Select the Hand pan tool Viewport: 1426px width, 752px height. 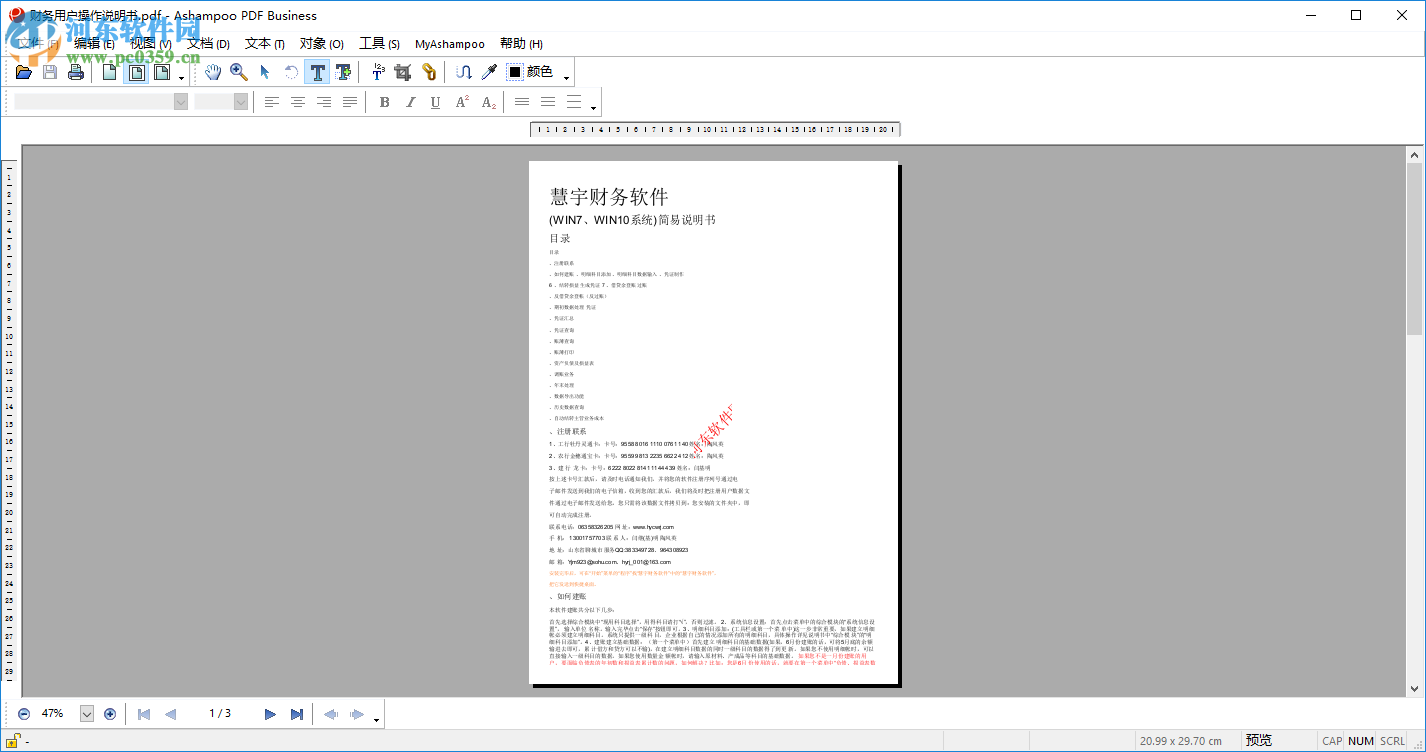pyautogui.click(x=213, y=72)
